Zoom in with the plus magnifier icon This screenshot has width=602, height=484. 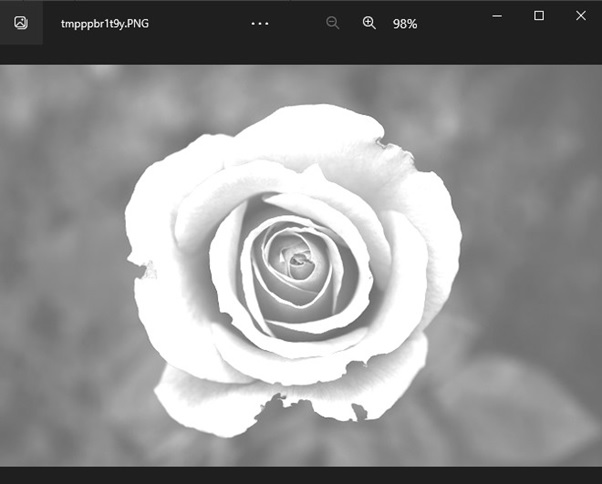click(x=369, y=23)
